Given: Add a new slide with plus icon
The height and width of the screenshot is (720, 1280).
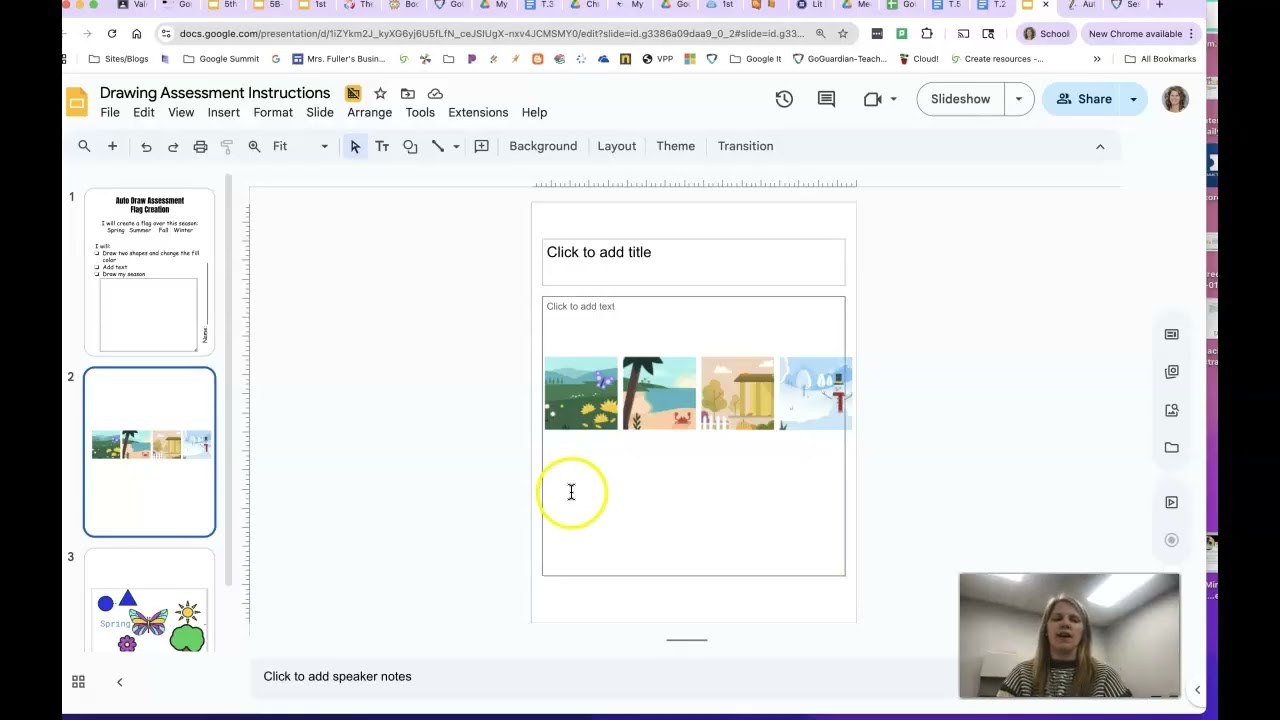Looking at the screenshot, I should point(112,146).
